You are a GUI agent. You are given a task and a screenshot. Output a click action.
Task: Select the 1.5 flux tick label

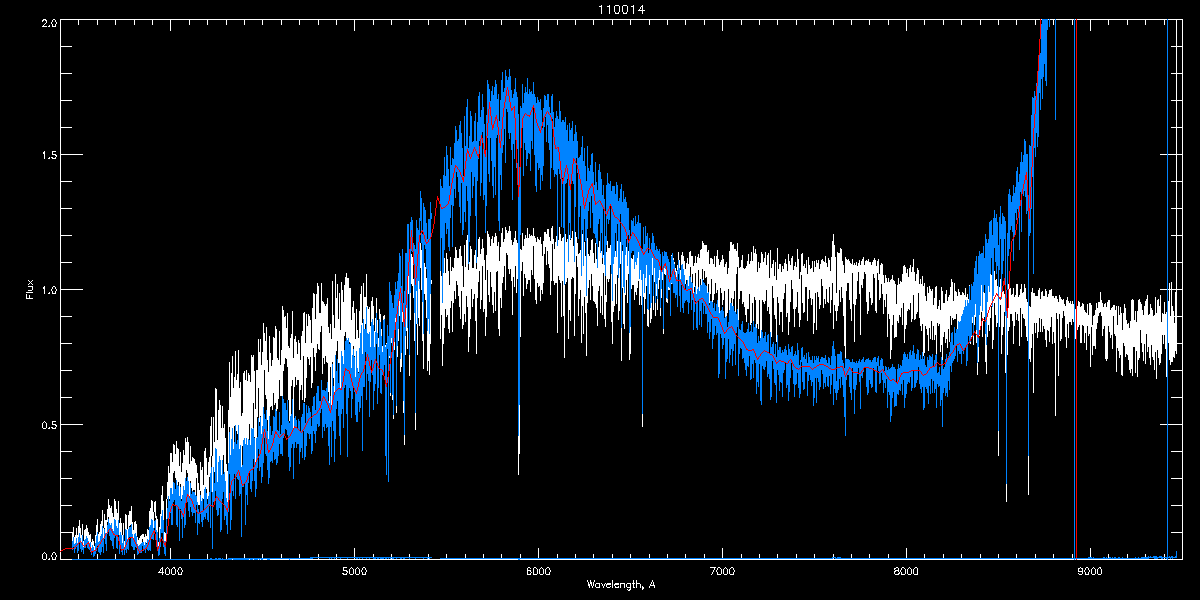pyautogui.click(x=48, y=156)
